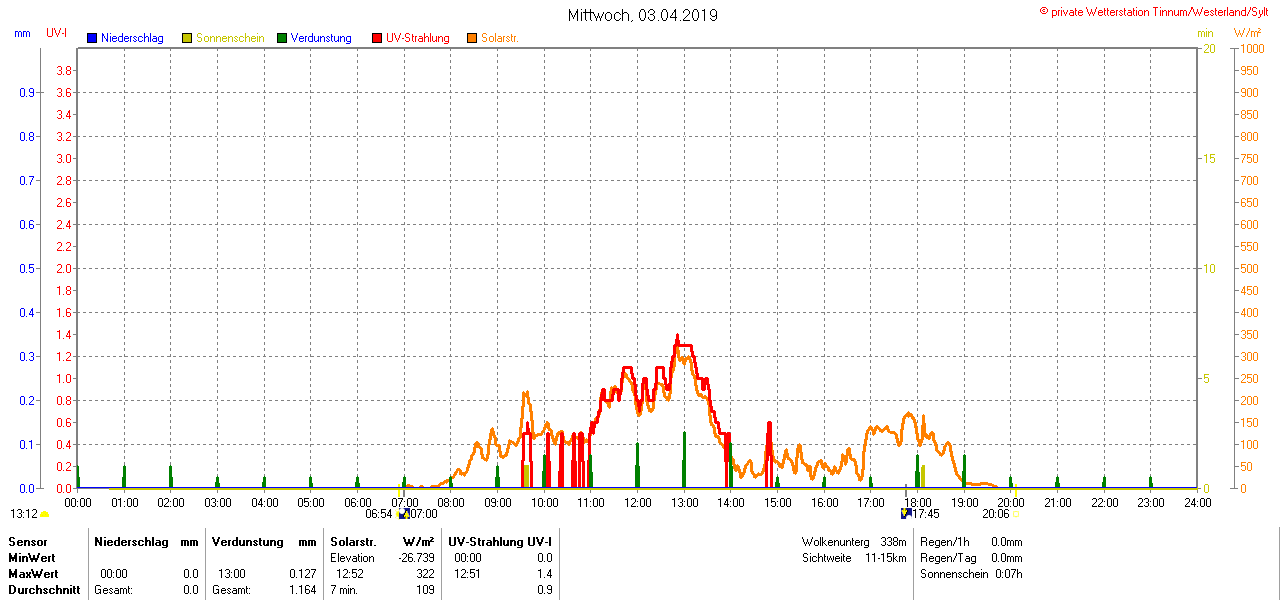Click the min axis unit label at top right
This screenshot has height=600, width=1280.
[1205, 33]
